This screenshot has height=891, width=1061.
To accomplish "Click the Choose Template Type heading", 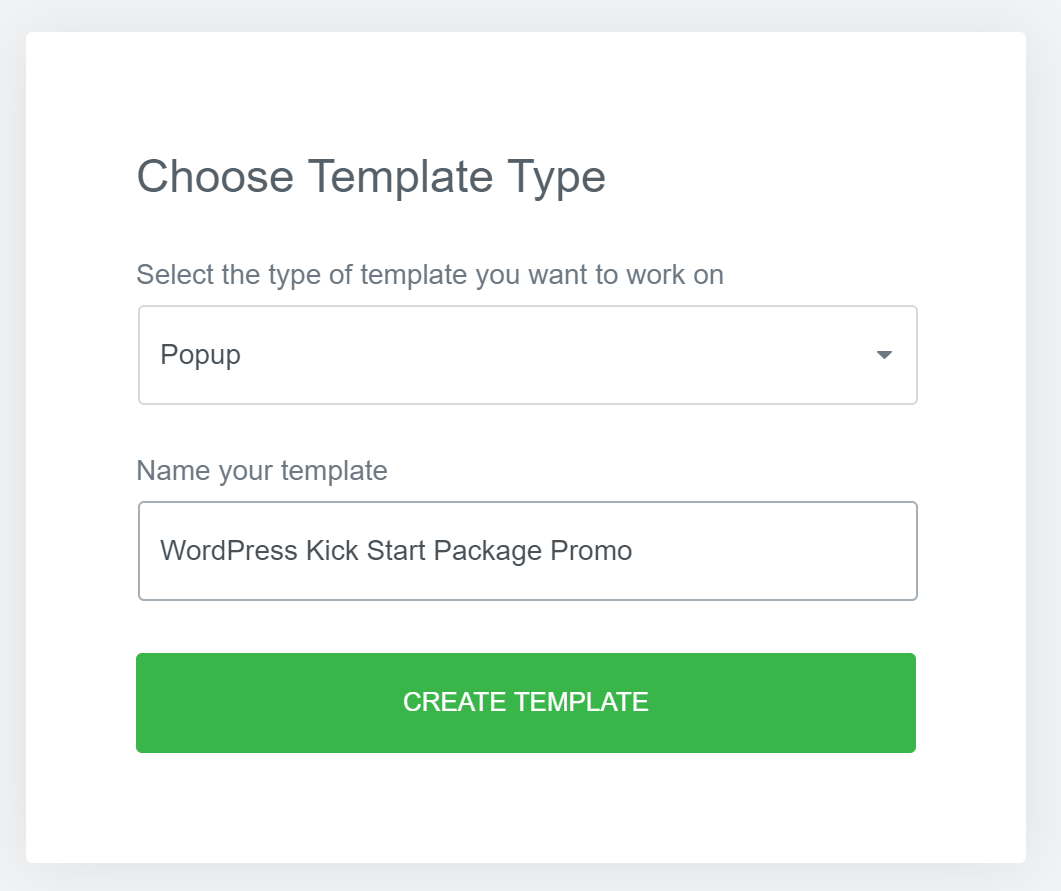I will click(x=371, y=177).
